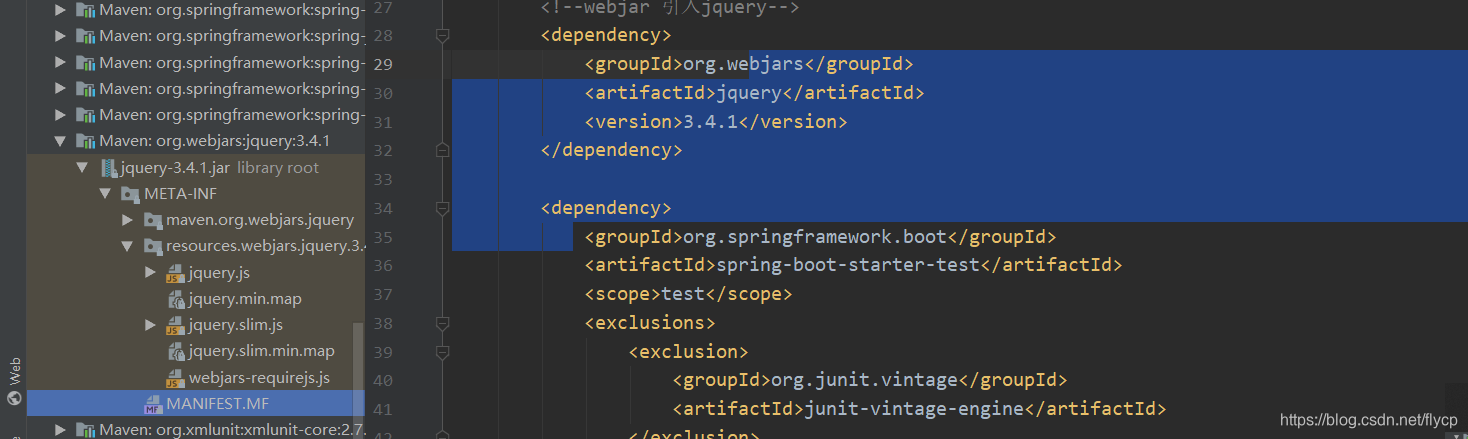Click the closing dependency tag on line 32

click(x=611, y=150)
